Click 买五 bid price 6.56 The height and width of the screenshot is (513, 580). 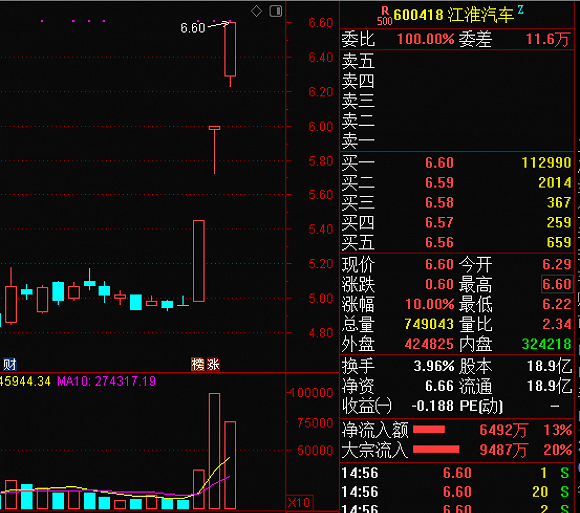[x=439, y=243]
